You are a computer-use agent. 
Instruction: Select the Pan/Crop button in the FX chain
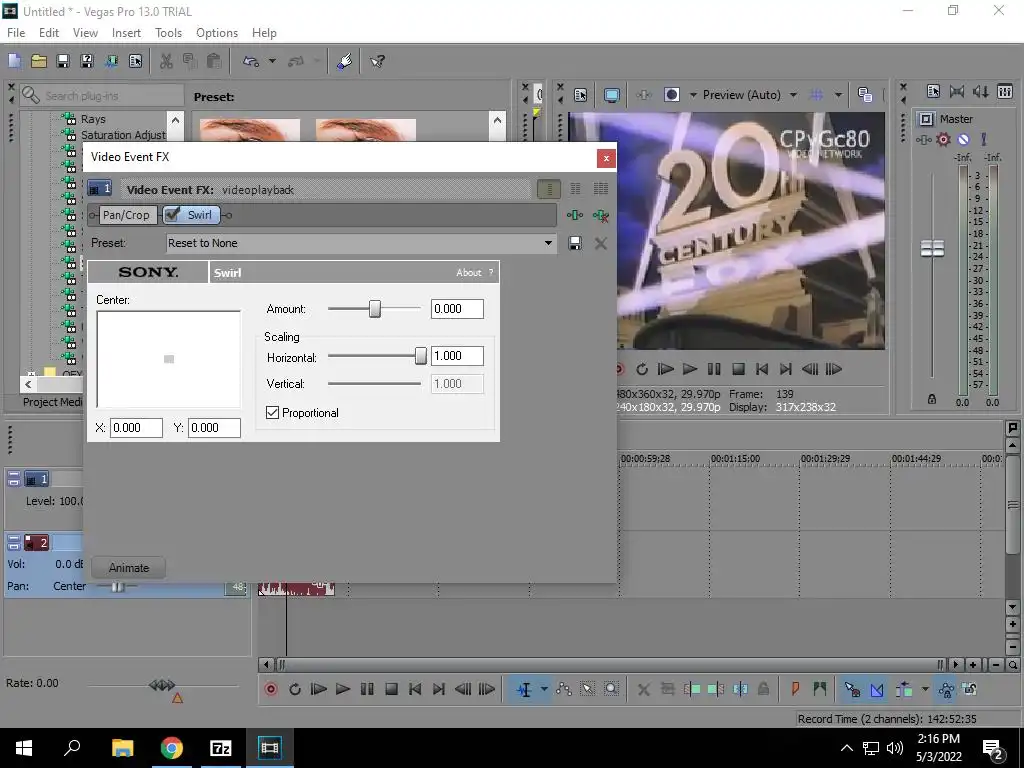(x=126, y=215)
